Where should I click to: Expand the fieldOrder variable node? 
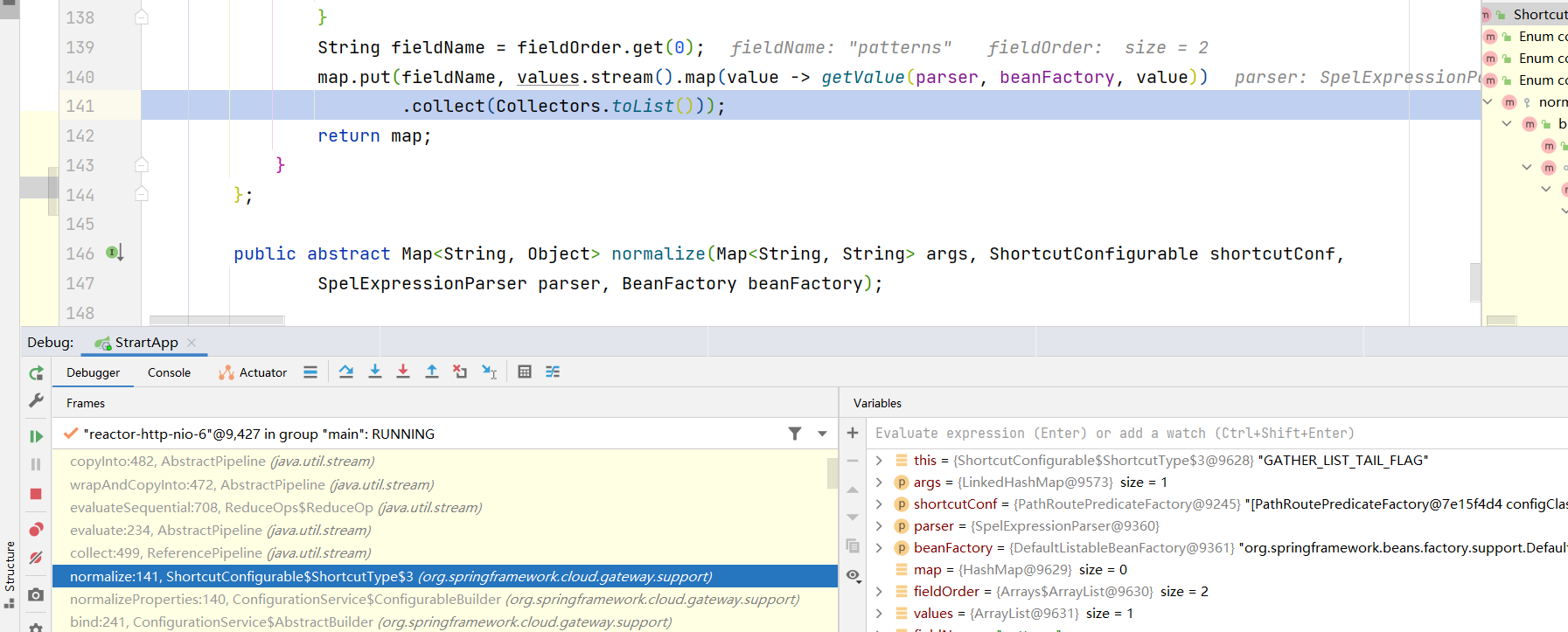879,591
